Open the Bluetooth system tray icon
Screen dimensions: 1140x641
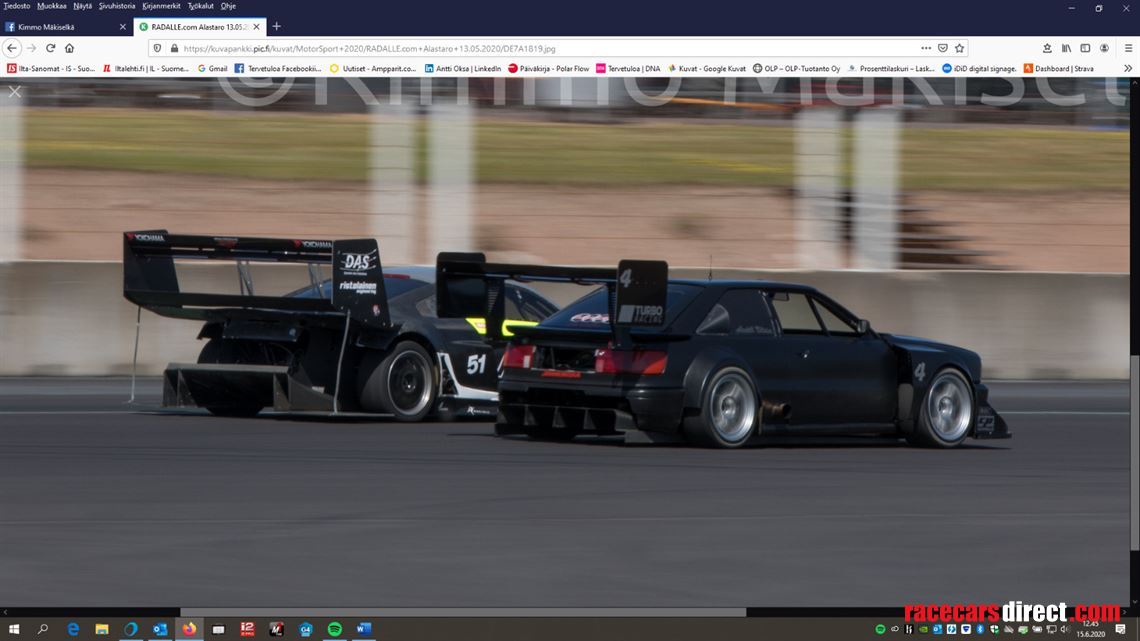980,630
